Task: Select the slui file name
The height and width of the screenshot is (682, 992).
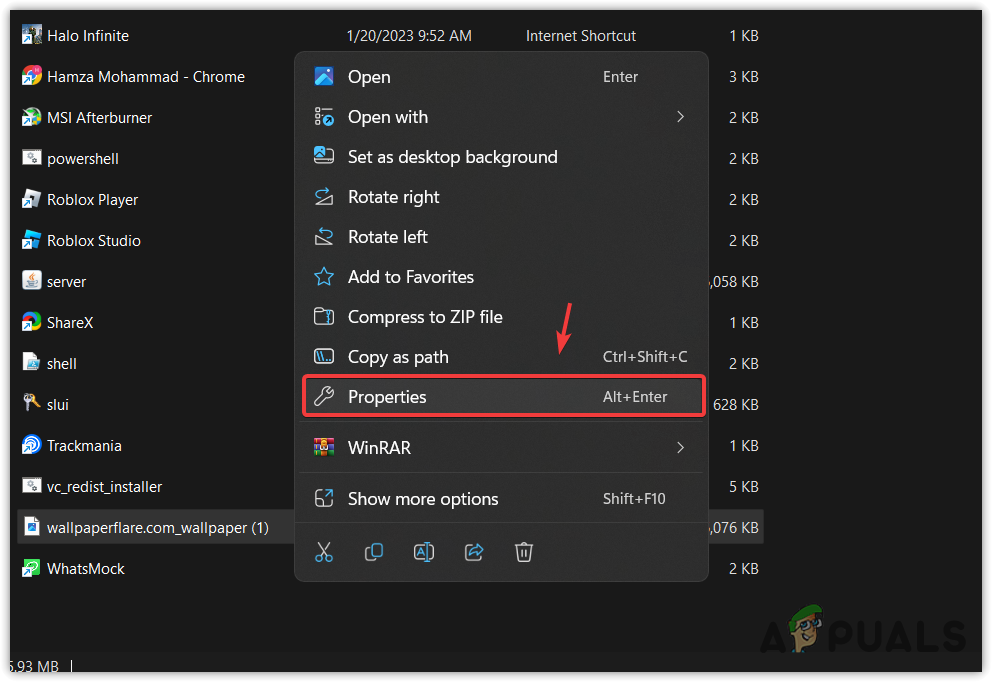Action: (58, 405)
